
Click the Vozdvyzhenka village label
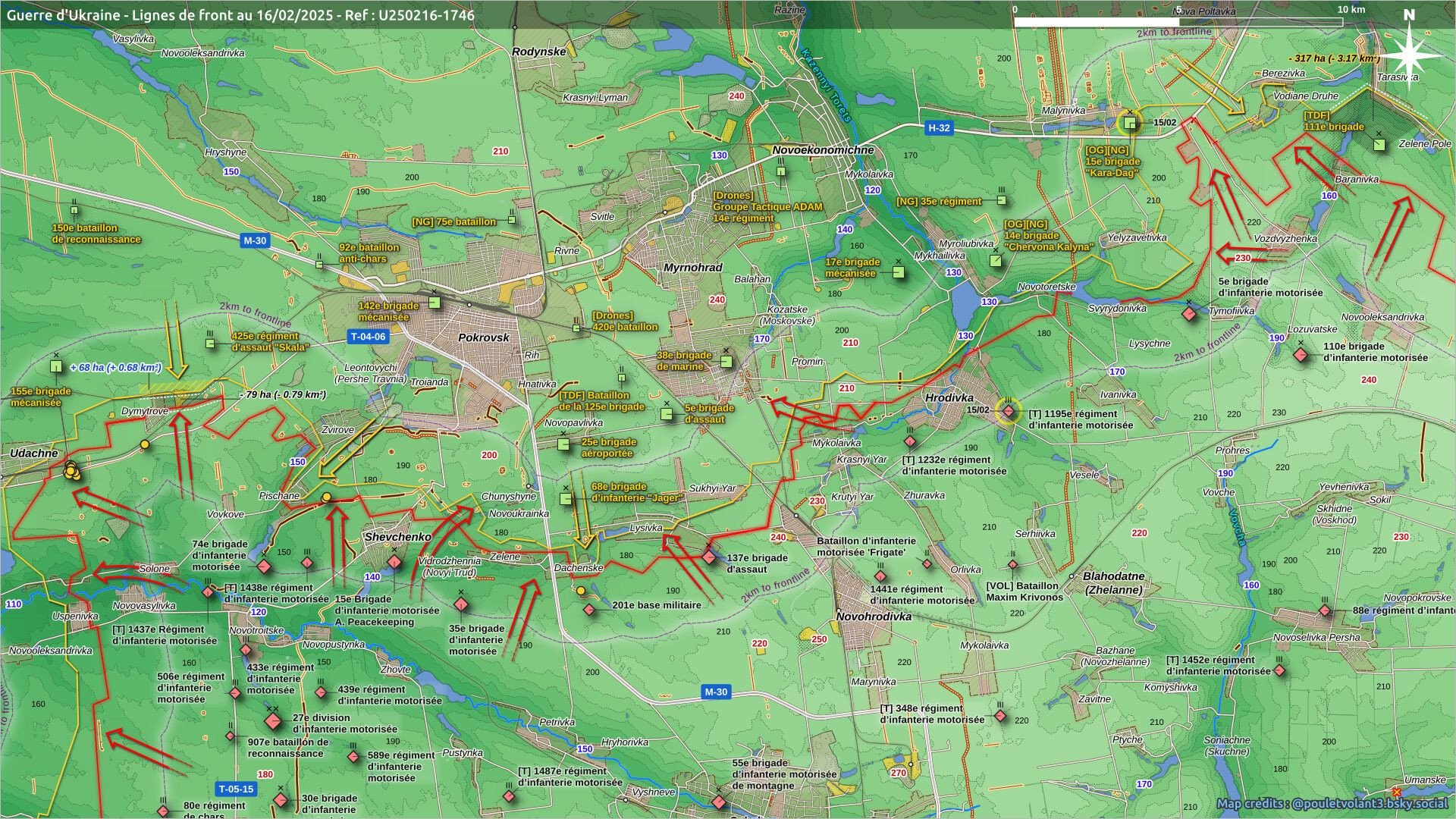1285,239
